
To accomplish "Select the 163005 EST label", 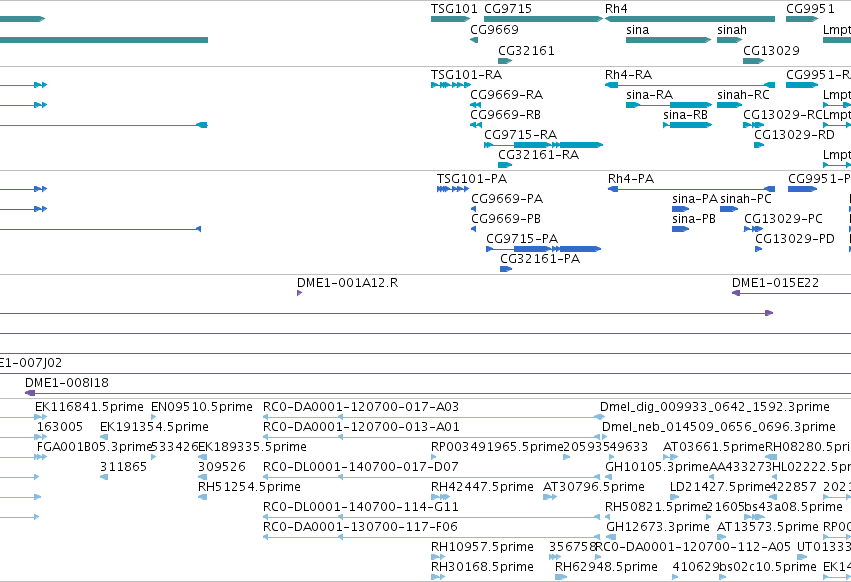I will (x=60, y=427).
